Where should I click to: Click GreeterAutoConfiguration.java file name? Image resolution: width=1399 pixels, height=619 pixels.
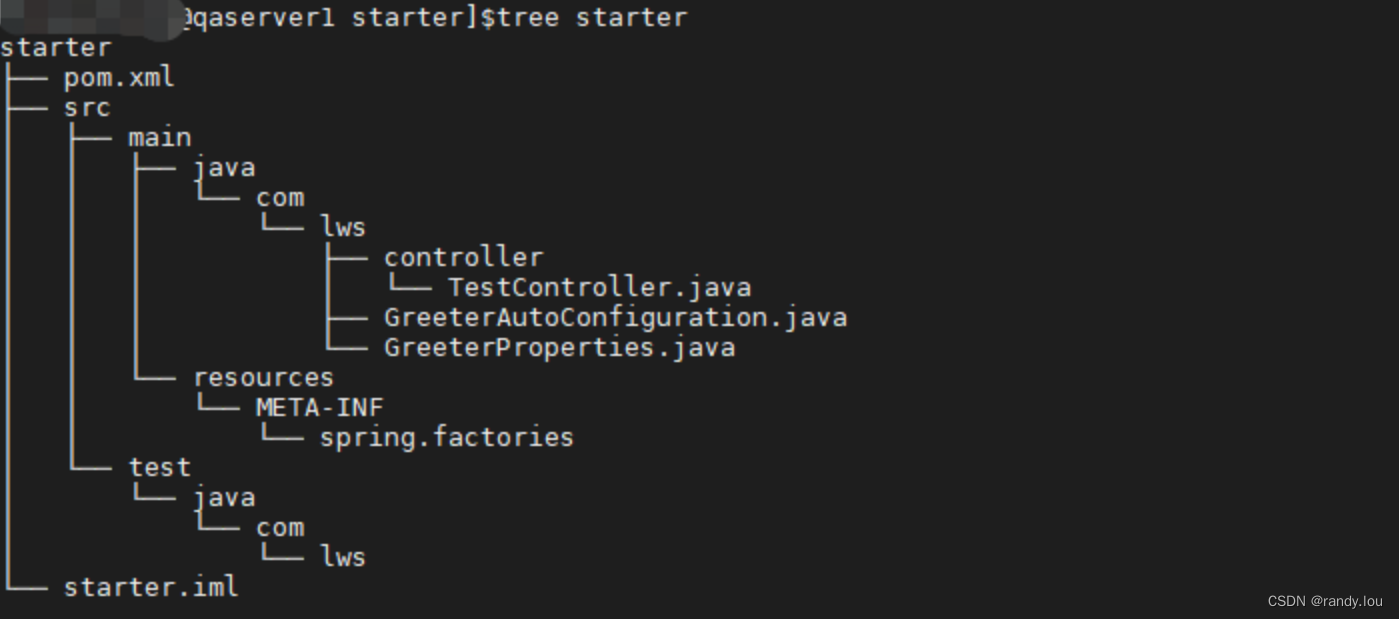(616, 317)
